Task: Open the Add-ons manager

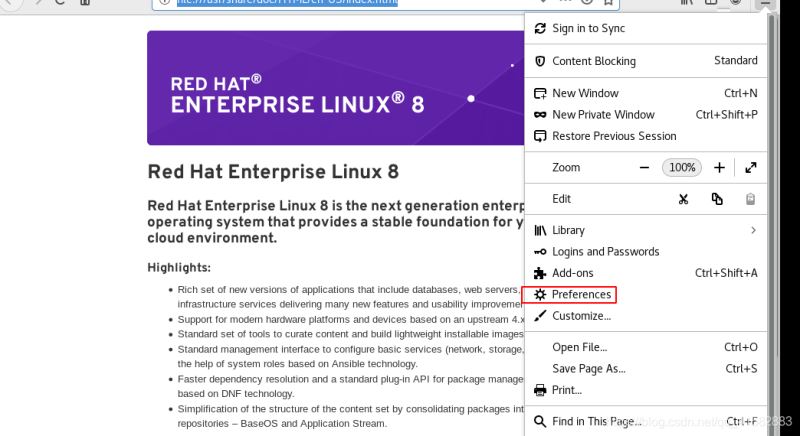Action: 572,273
